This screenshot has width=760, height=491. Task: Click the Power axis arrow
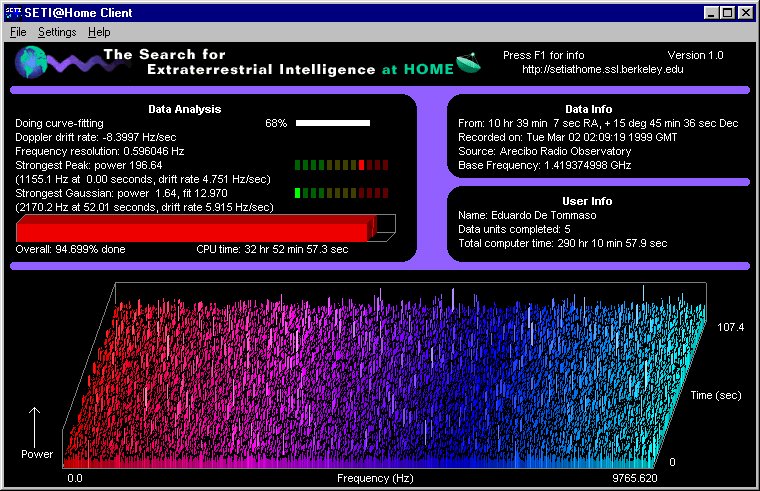tap(34, 428)
